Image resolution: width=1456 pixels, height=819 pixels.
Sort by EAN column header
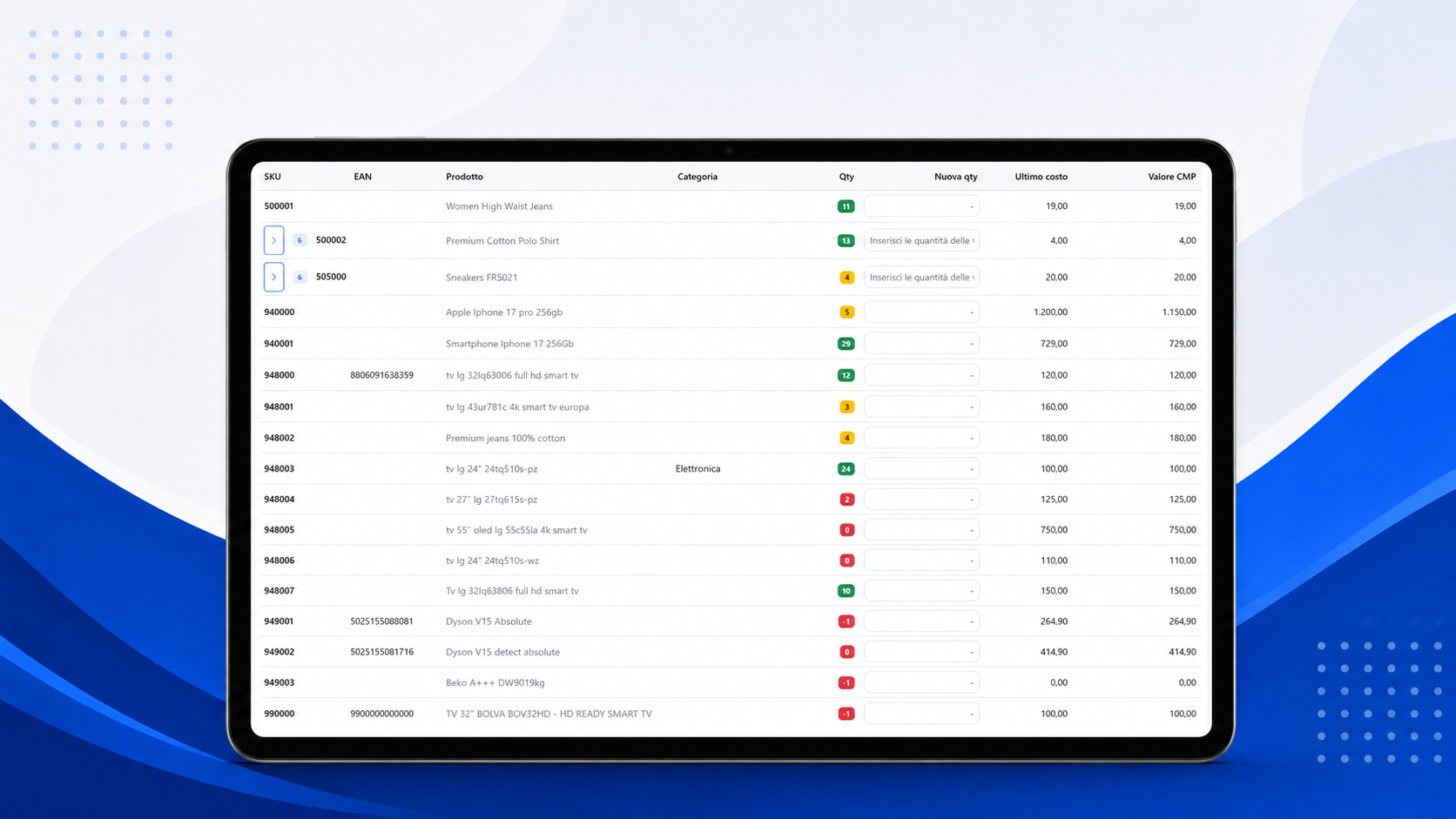(x=362, y=177)
